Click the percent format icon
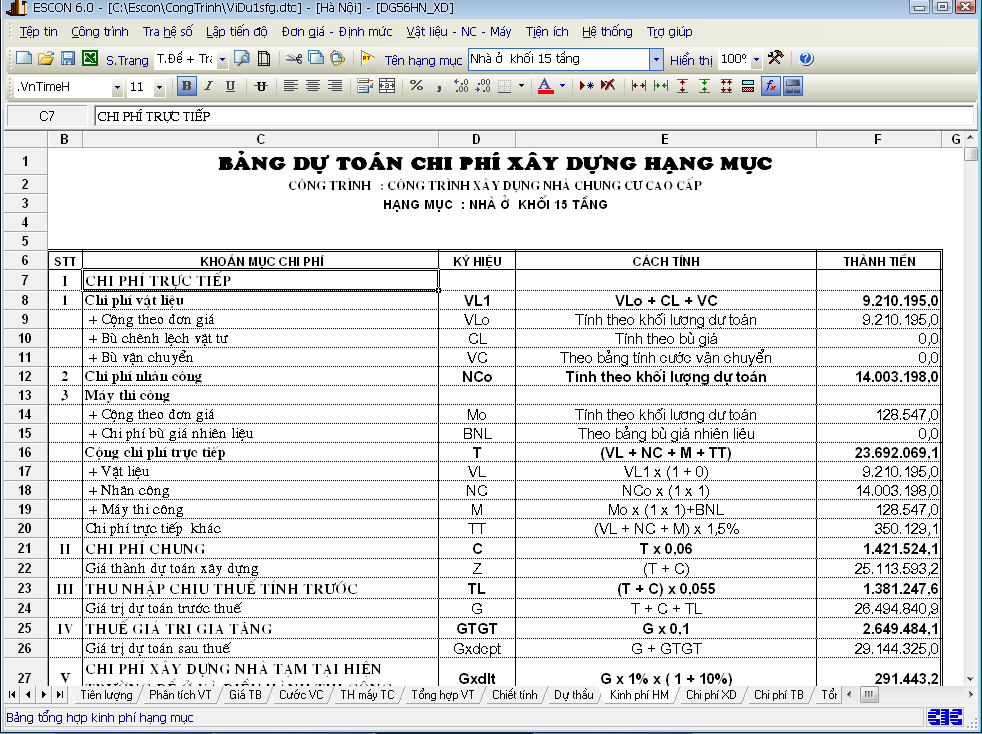982x734 pixels. [416, 86]
